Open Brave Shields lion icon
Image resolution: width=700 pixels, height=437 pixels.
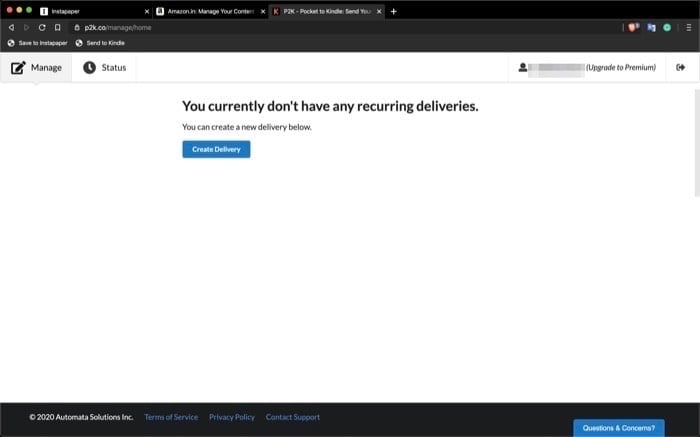click(633, 28)
